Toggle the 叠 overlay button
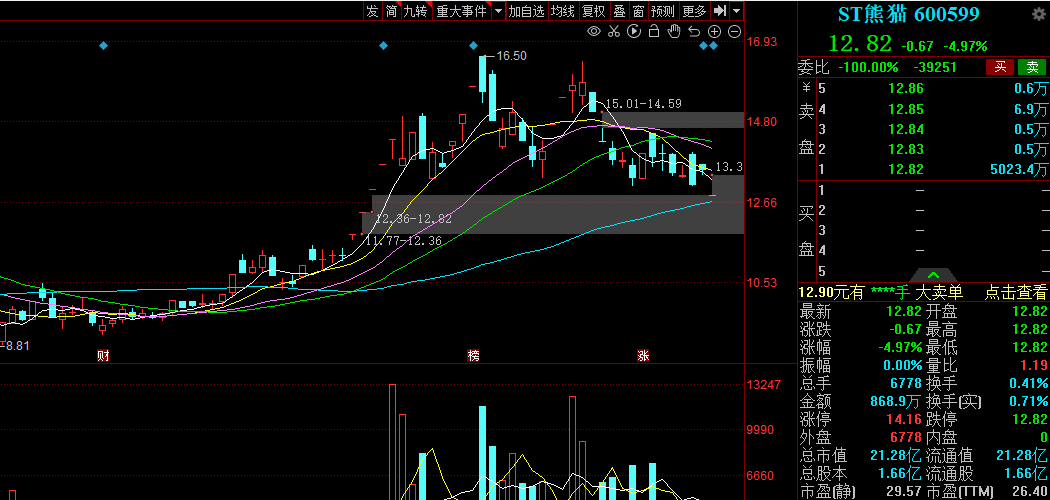 pyautogui.click(x=619, y=11)
